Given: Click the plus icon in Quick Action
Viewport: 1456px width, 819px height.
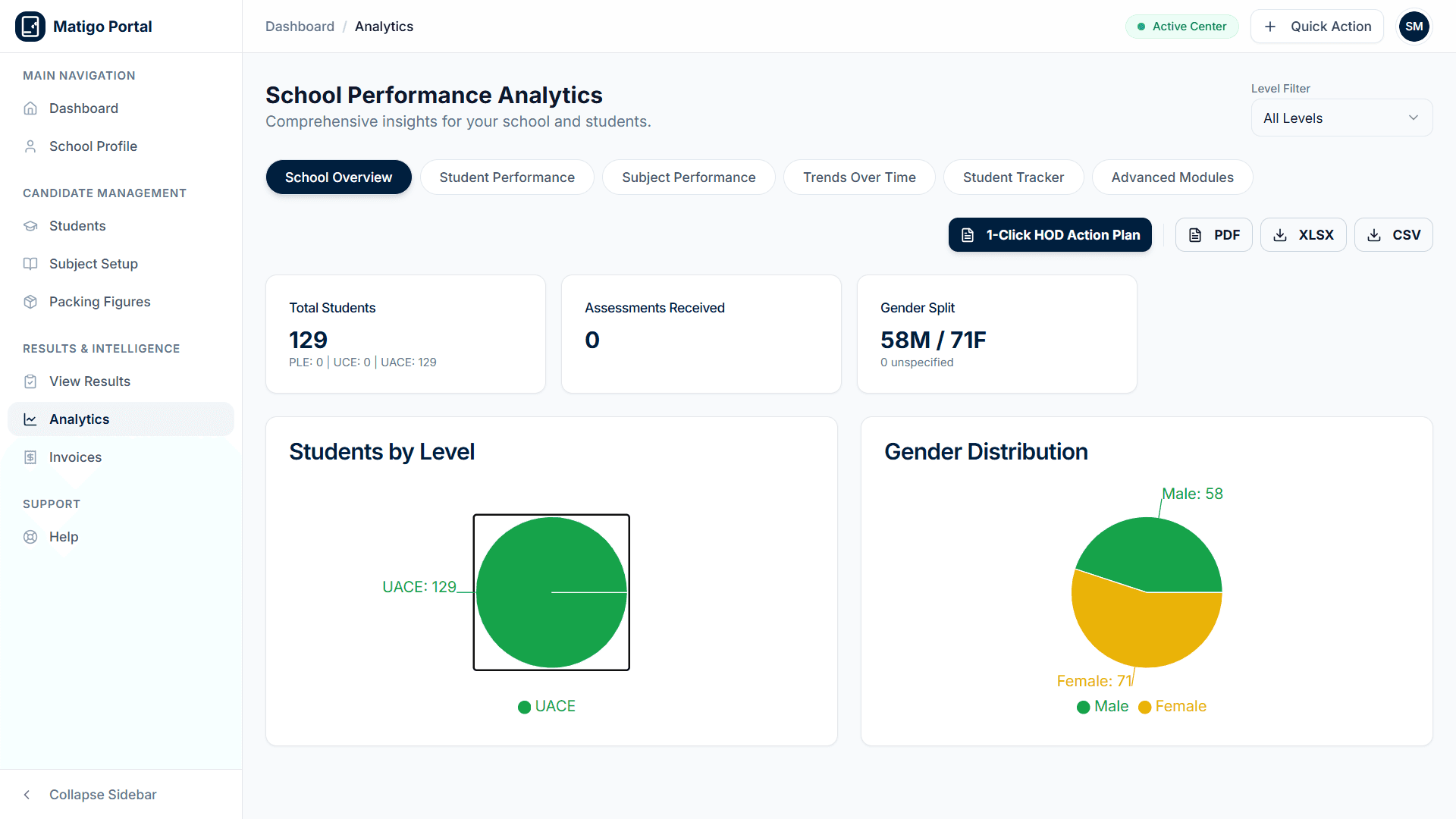Looking at the screenshot, I should pos(1270,27).
